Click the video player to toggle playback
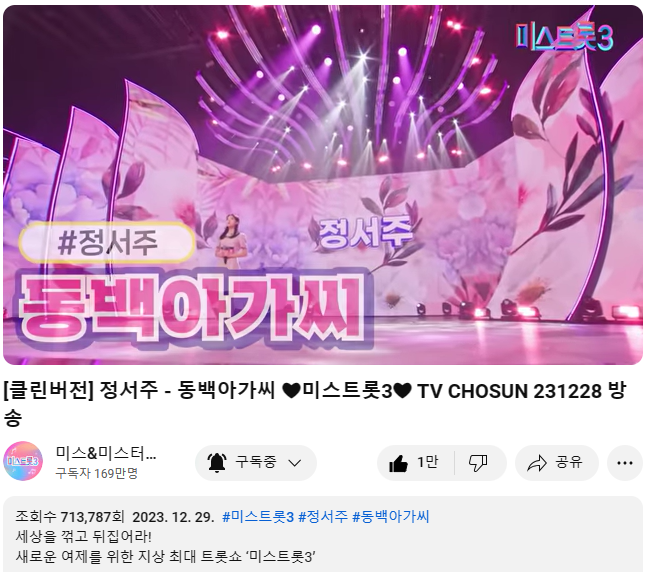This screenshot has height=572, width=647. [x=323, y=185]
